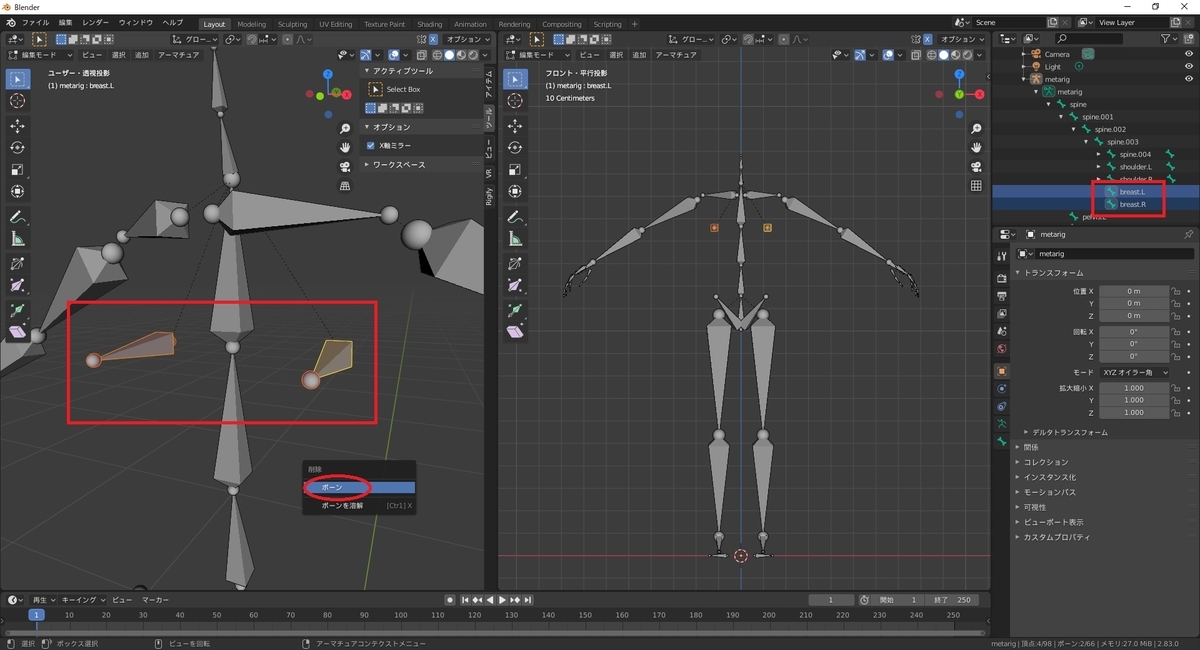Select the Annotate tool in left viewport
The image size is (1200, 650).
coord(18,217)
